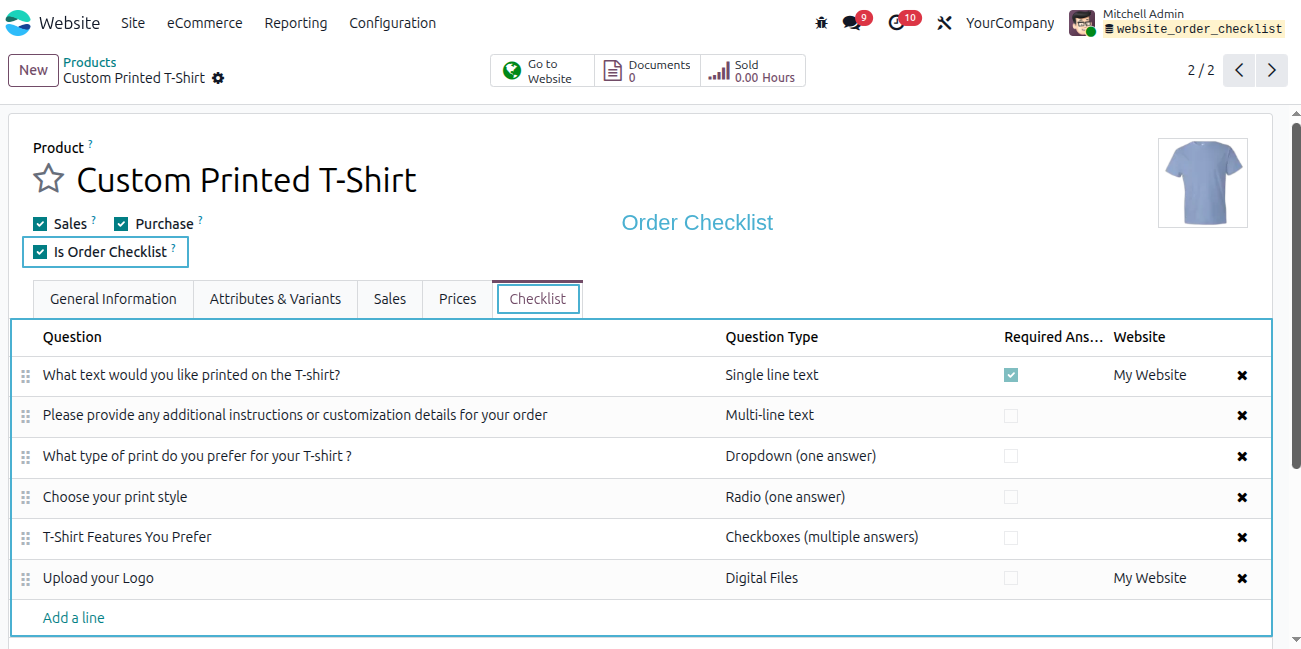Click the Go to Website globe button

[542, 71]
